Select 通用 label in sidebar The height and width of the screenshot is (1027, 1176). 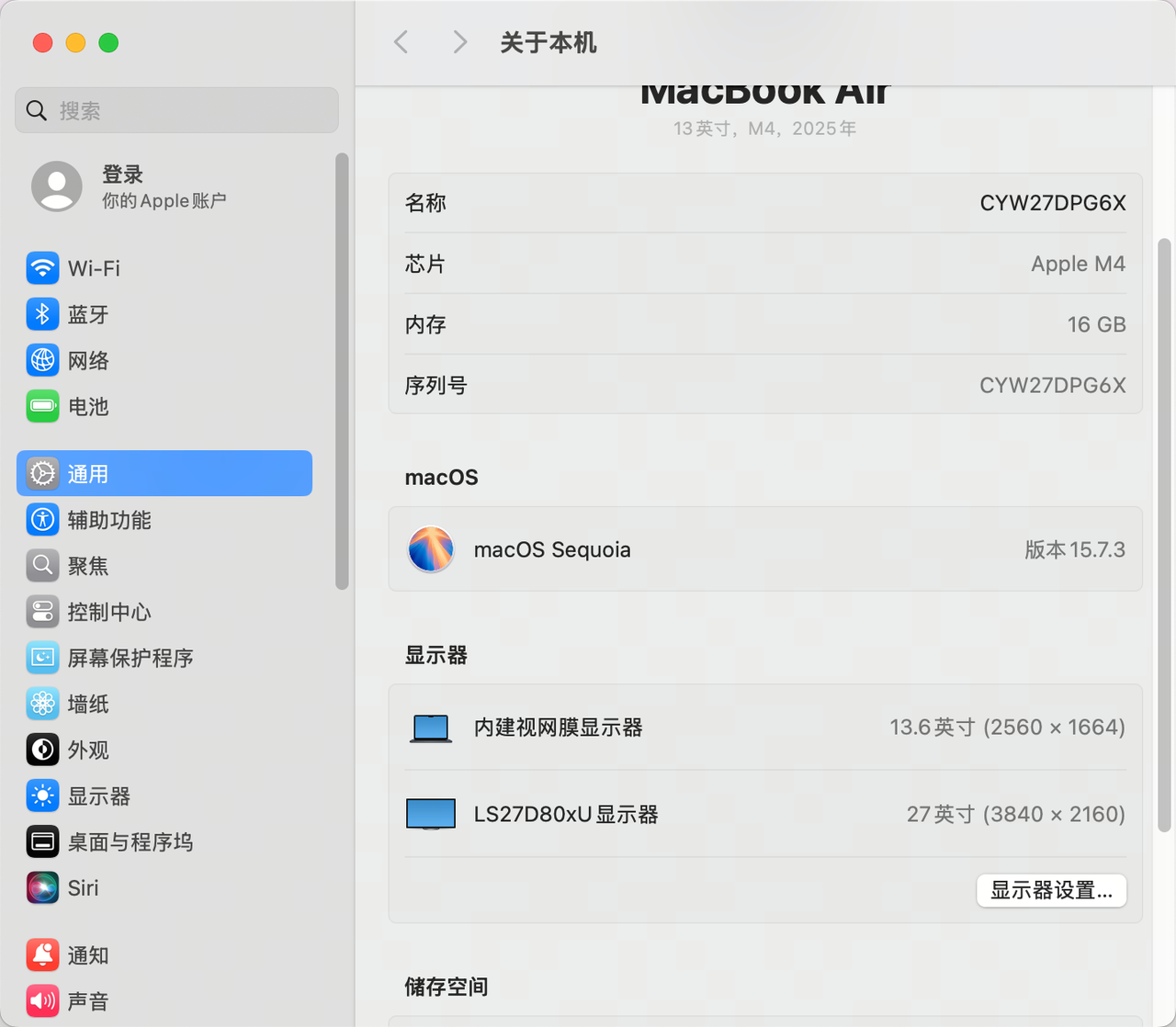tap(88, 474)
